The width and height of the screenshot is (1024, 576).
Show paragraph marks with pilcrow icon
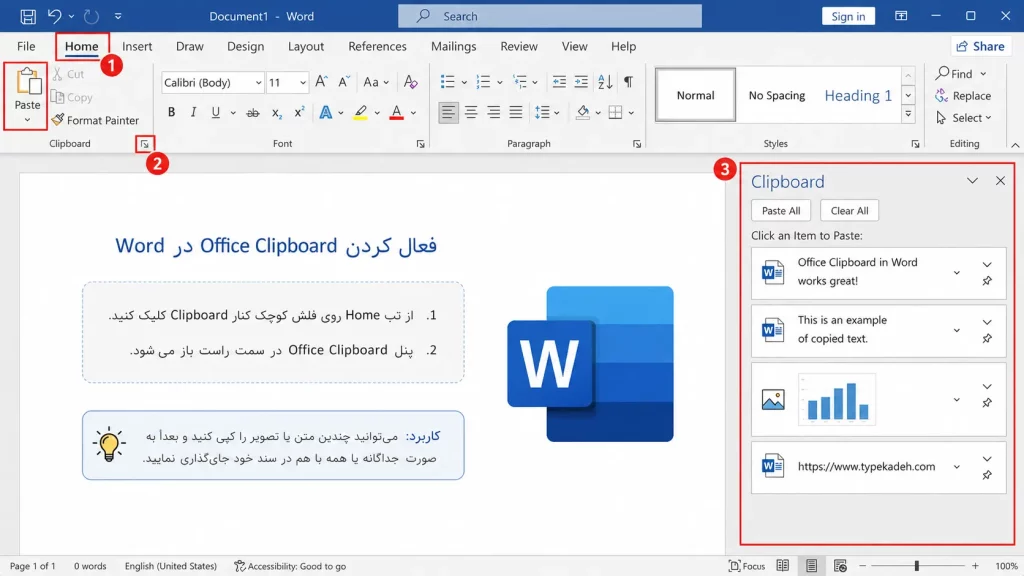(628, 82)
